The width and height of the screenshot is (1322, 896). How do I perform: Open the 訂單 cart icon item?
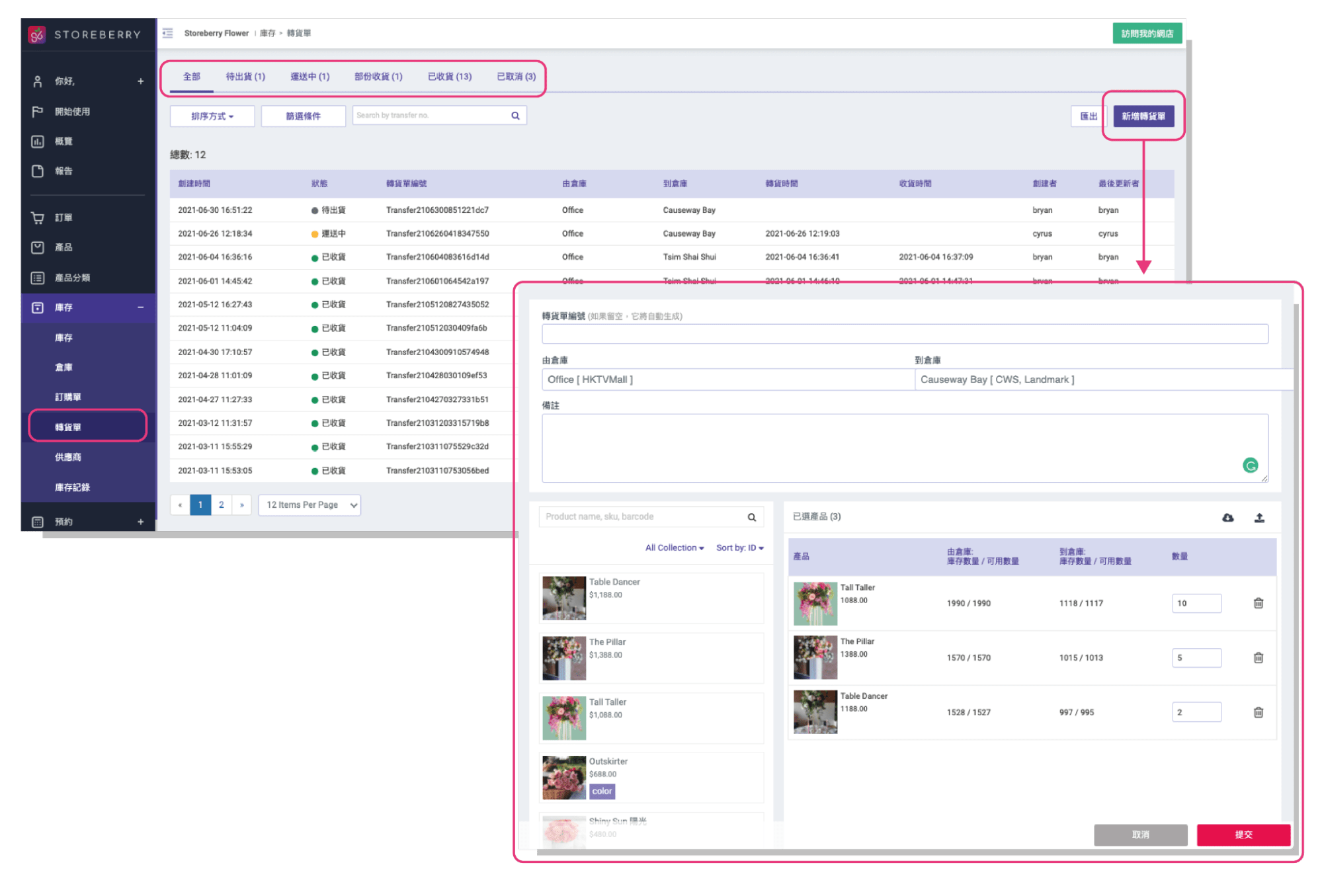click(38, 218)
